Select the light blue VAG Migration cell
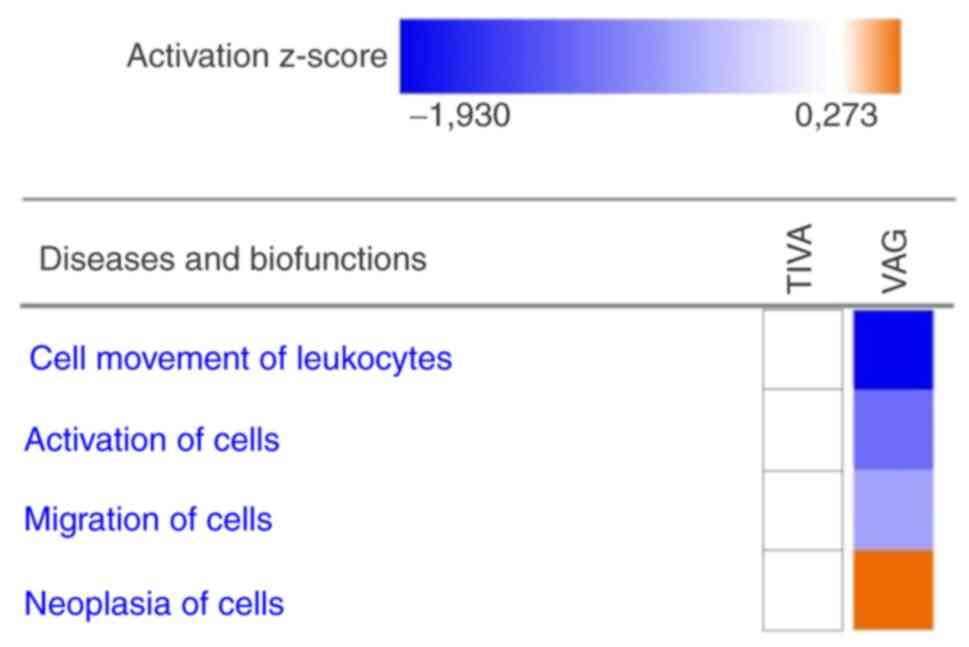 coord(893,510)
